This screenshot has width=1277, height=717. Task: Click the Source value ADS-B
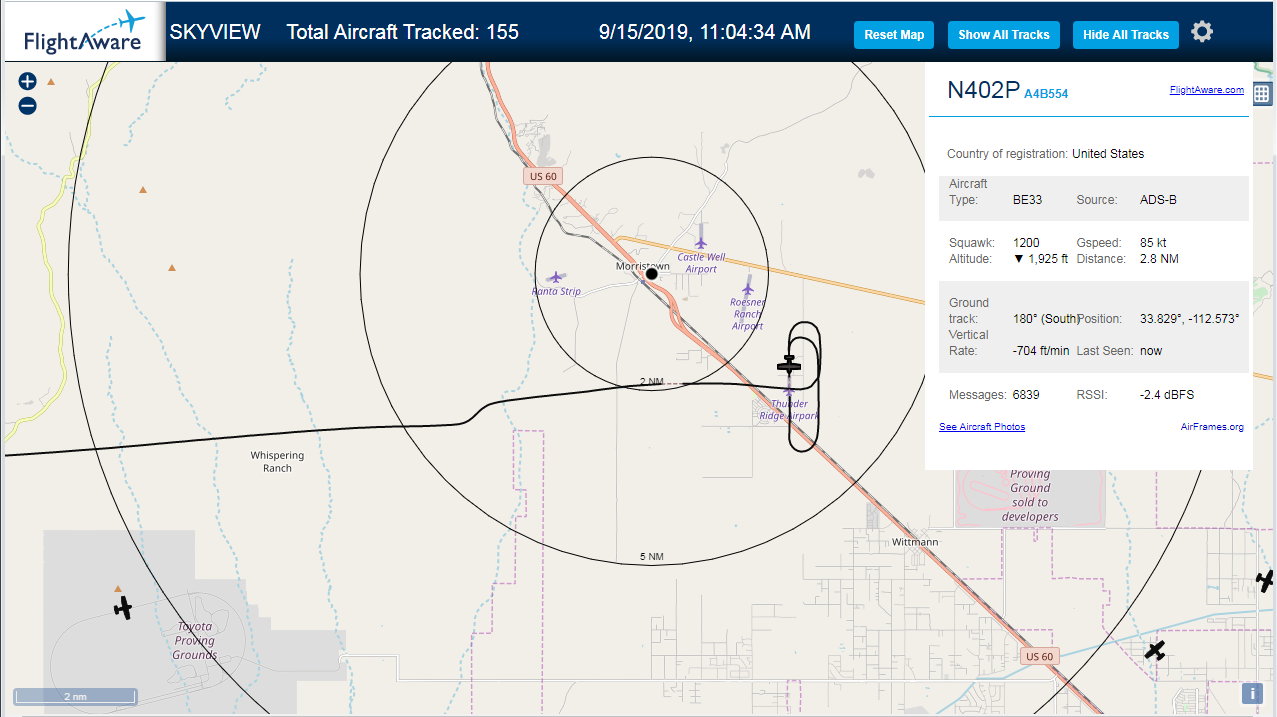coord(1158,200)
